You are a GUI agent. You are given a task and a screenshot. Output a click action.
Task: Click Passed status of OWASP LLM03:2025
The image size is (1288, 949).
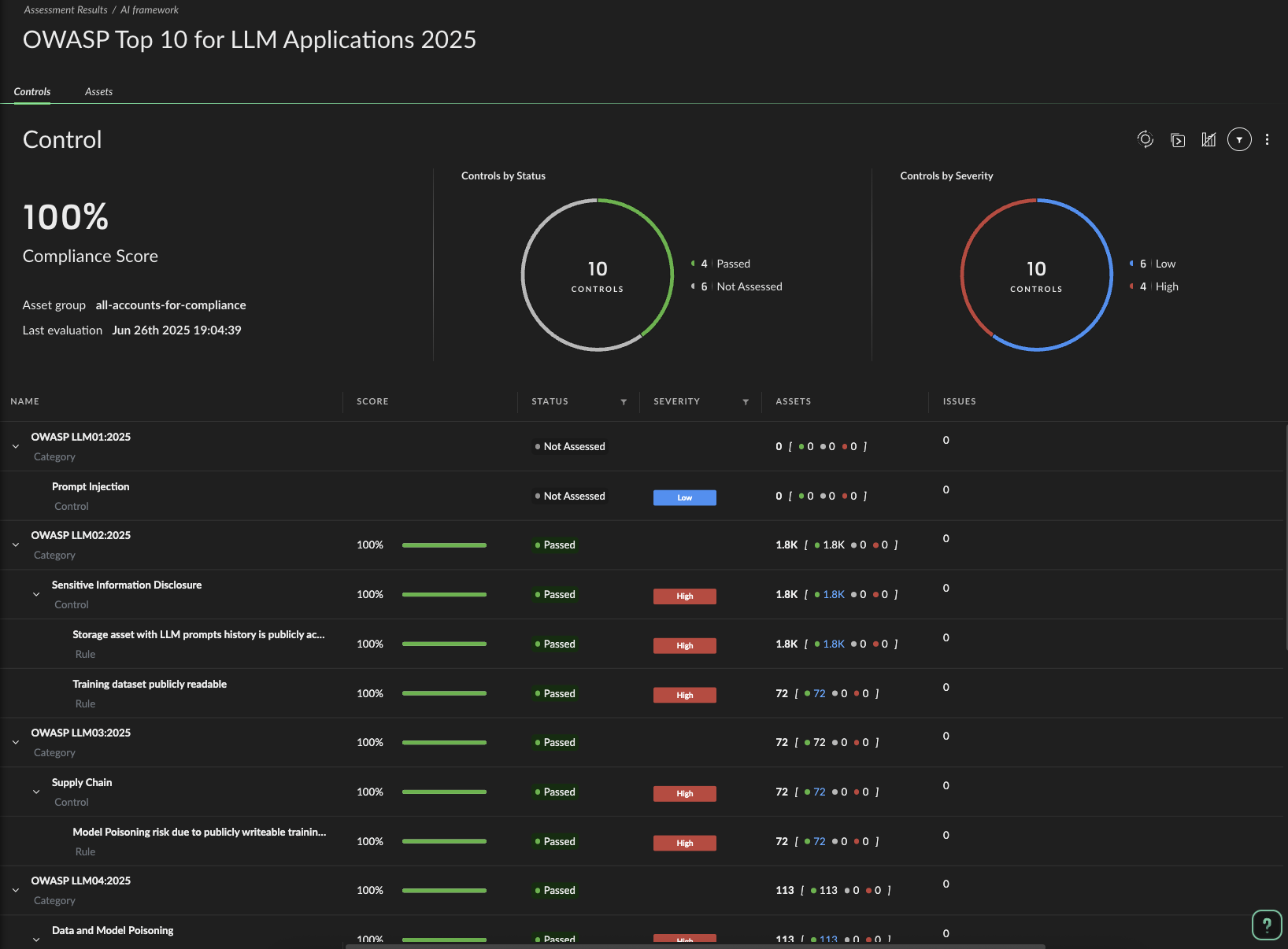555,742
